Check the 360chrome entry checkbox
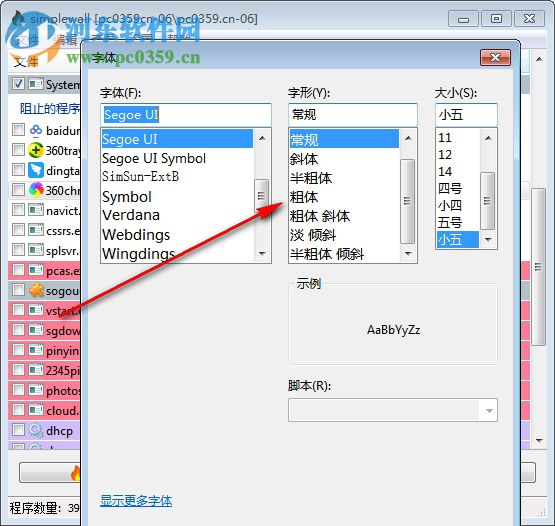The image size is (555, 526). pyautogui.click(x=18, y=190)
